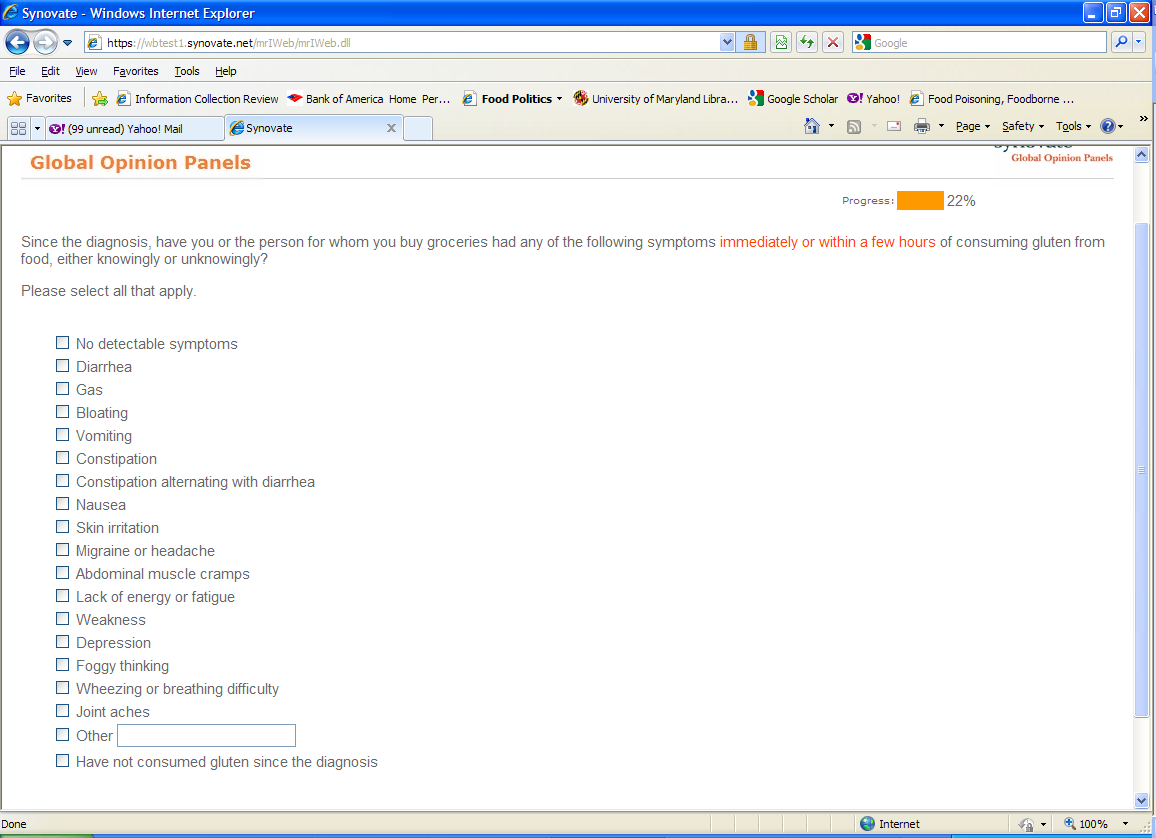Click the Favorites star button

click(39, 98)
